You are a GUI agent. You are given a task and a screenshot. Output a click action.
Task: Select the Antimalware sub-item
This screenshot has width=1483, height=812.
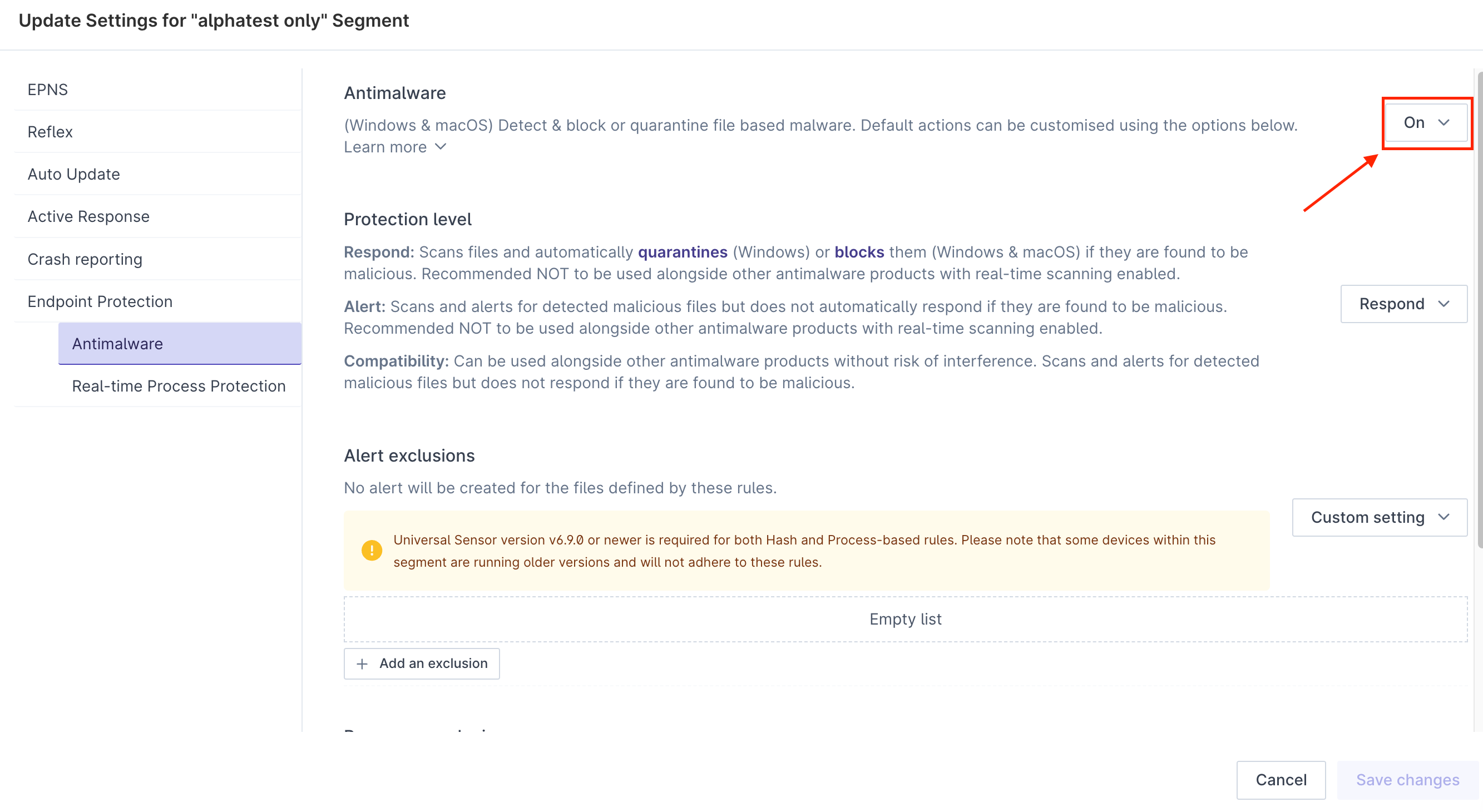180,344
